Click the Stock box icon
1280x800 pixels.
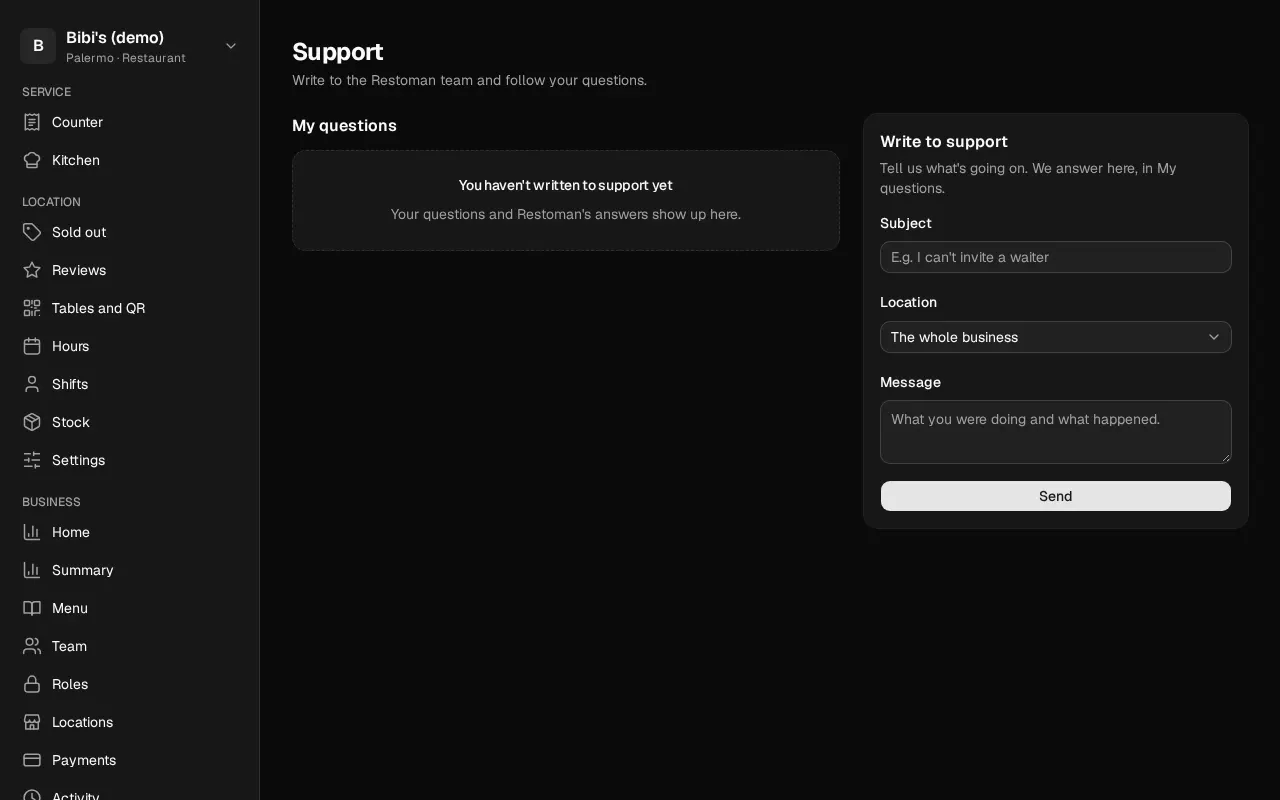tap(32, 422)
